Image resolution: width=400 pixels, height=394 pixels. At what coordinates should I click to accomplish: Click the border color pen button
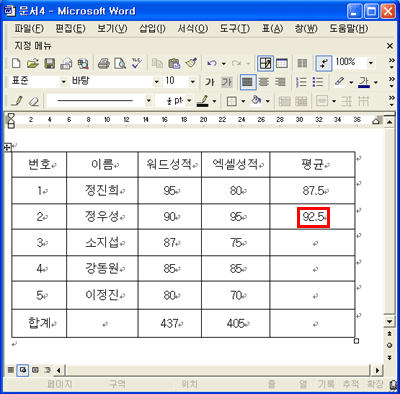pyautogui.click(x=202, y=101)
